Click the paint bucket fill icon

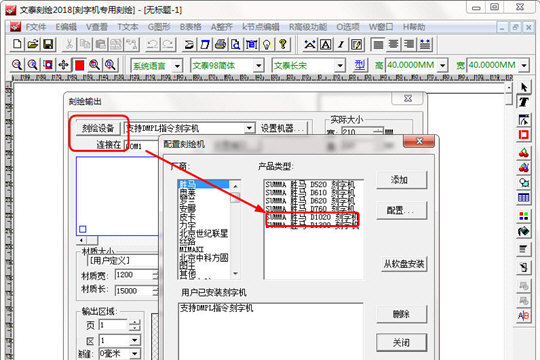(x=524, y=231)
